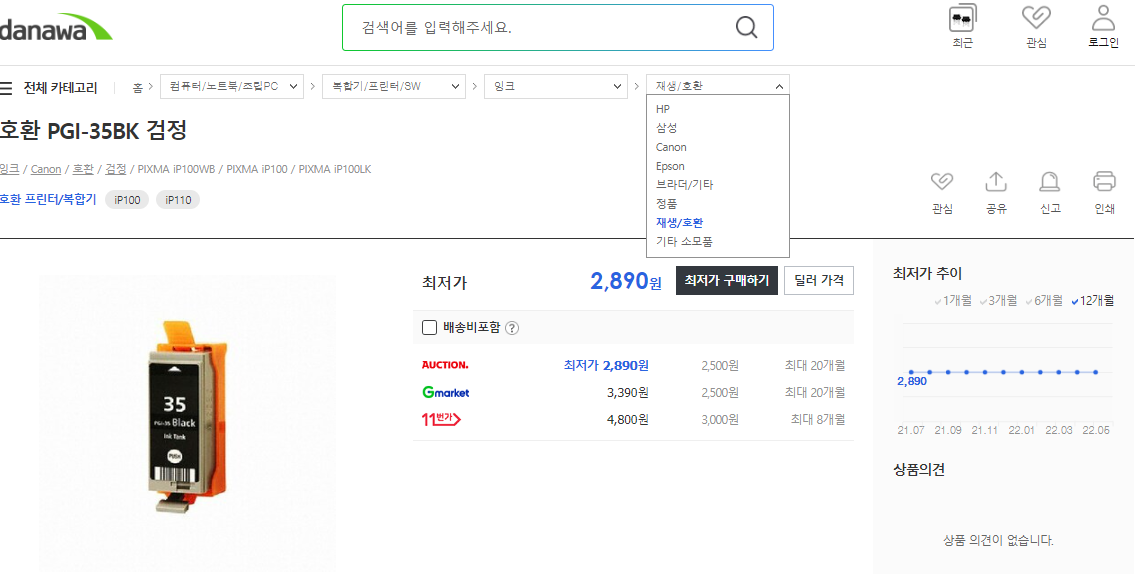Select the 1개월 trend period
The image size is (1135, 574).
955,300
